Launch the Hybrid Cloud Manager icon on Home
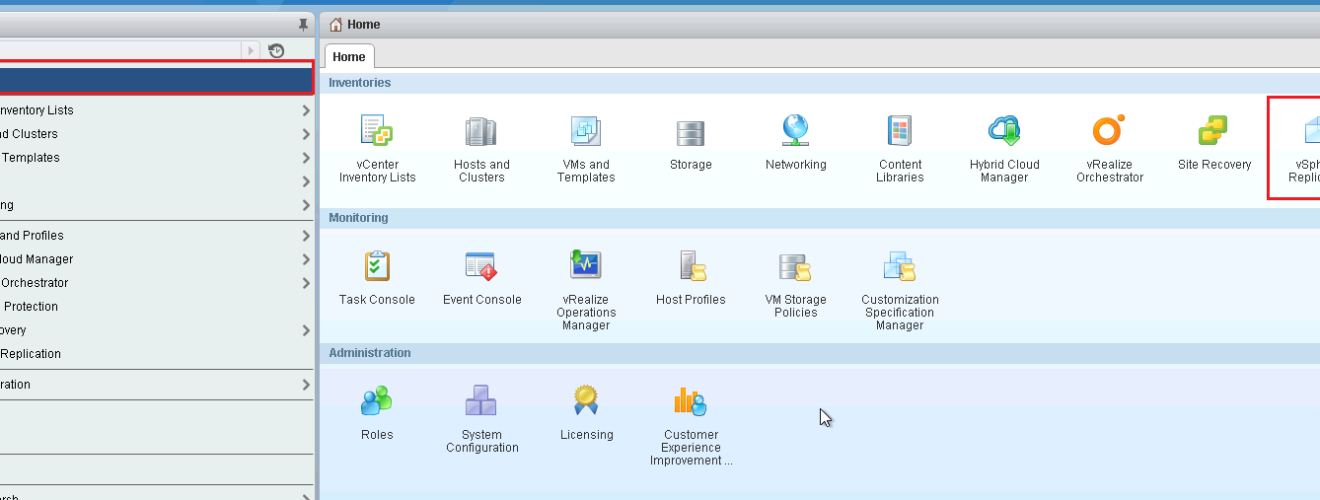This screenshot has width=1320, height=500. (1004, 130)
